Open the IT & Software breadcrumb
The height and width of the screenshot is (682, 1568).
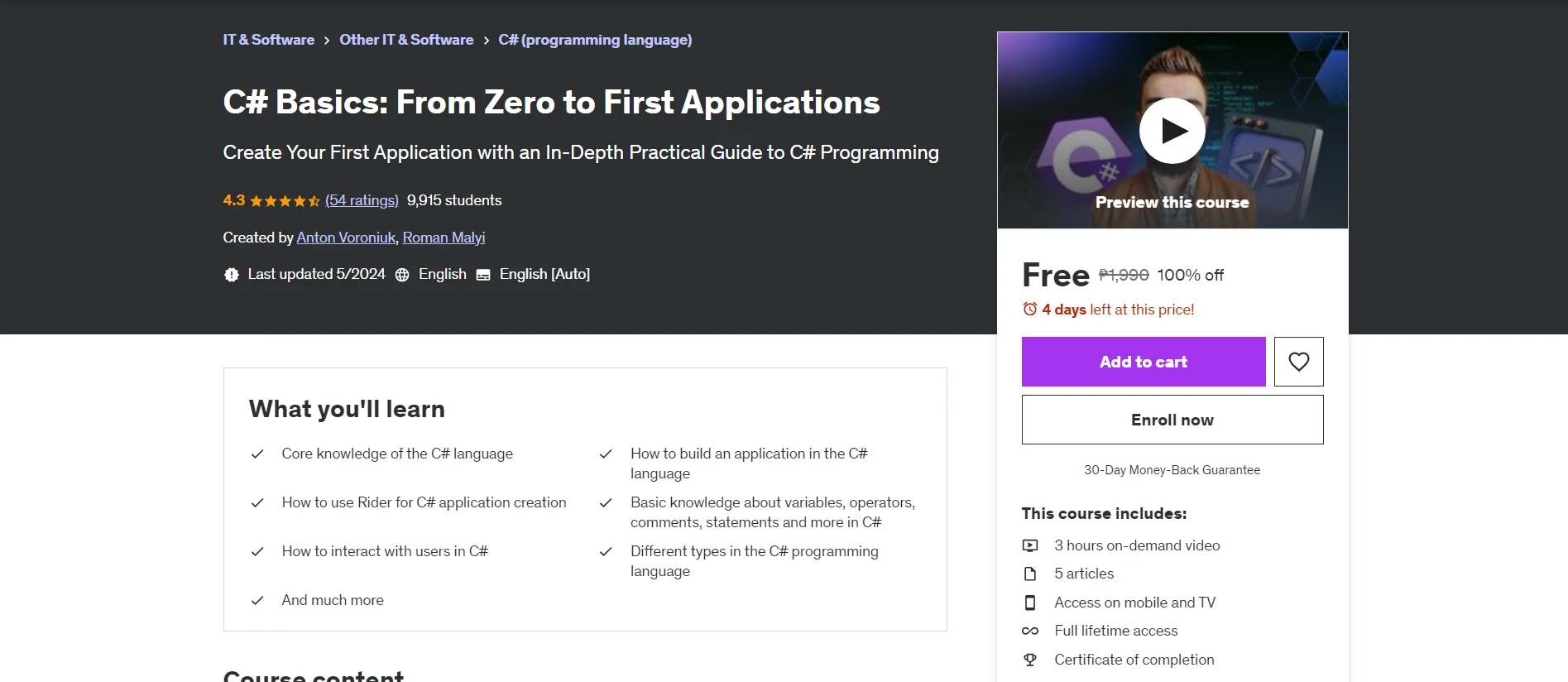(269, 40)
